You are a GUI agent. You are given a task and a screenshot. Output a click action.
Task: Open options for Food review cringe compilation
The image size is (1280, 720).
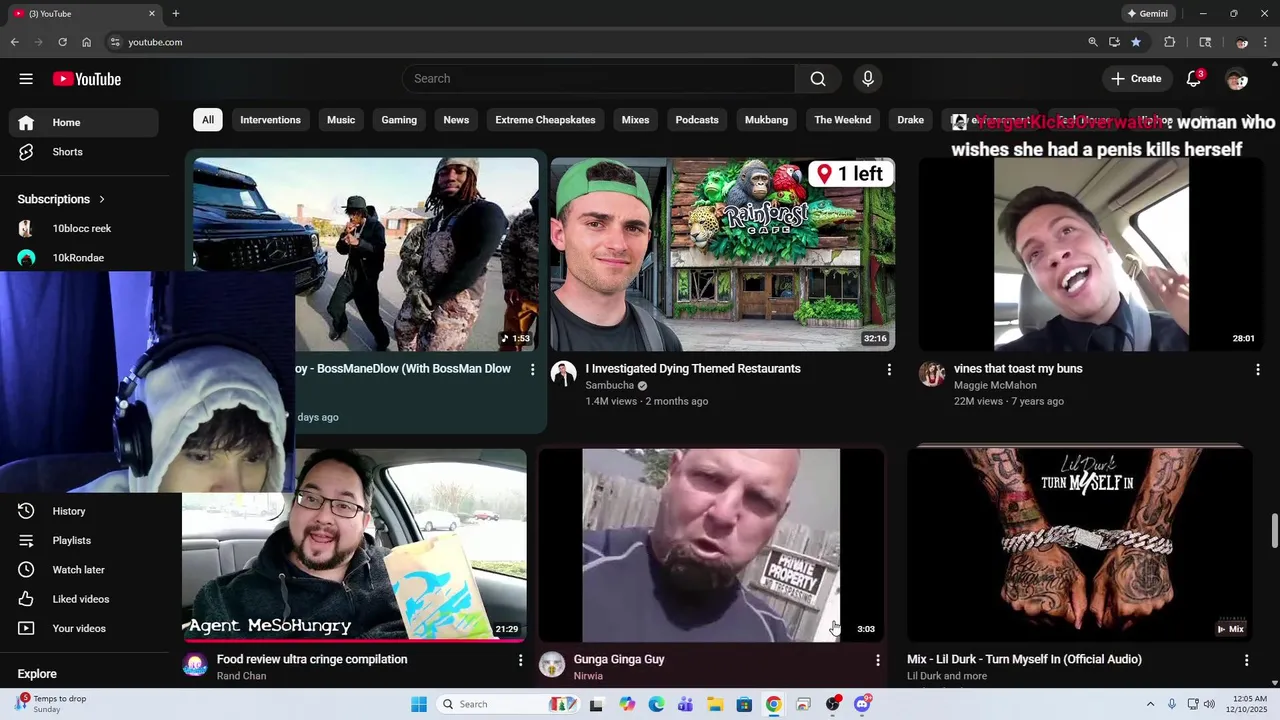click(520, 660)
